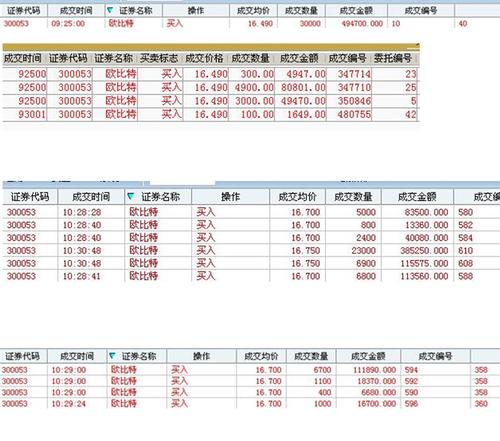
Task: Click the time 10:29:24 cell
Action: click(x=68, y=404)
